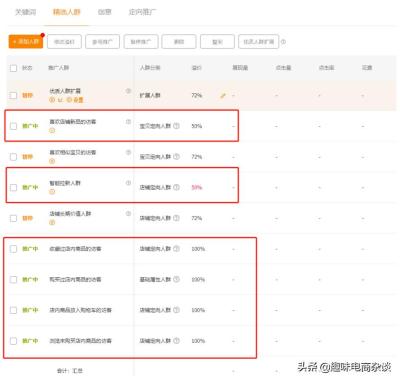
Task: Click the 点击率 column header
Action: click(x=327, y=68)
